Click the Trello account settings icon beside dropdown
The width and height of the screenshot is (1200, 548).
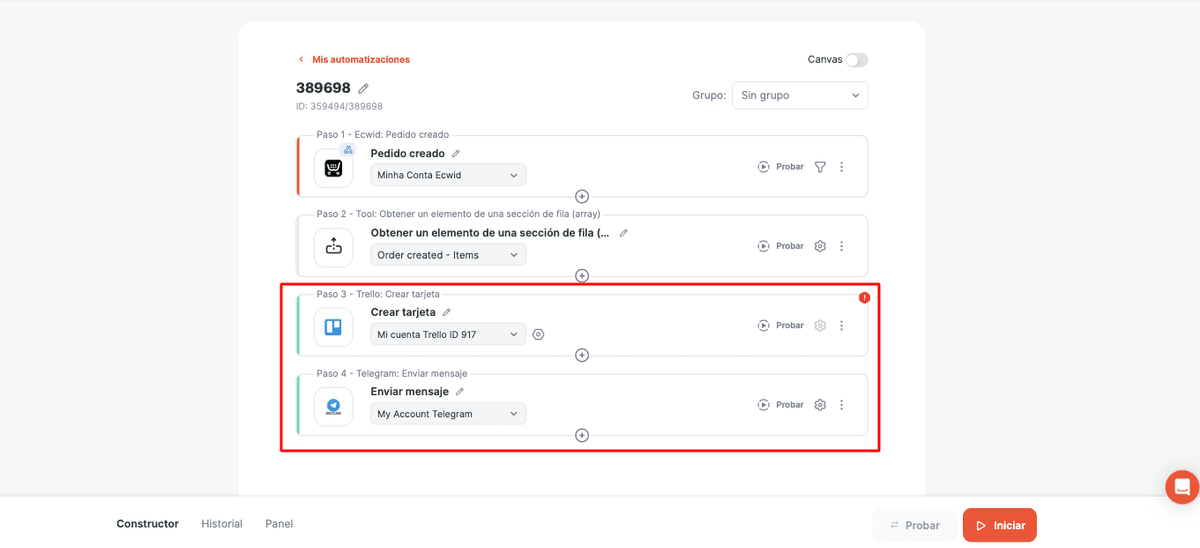click(x=538, y=334)
